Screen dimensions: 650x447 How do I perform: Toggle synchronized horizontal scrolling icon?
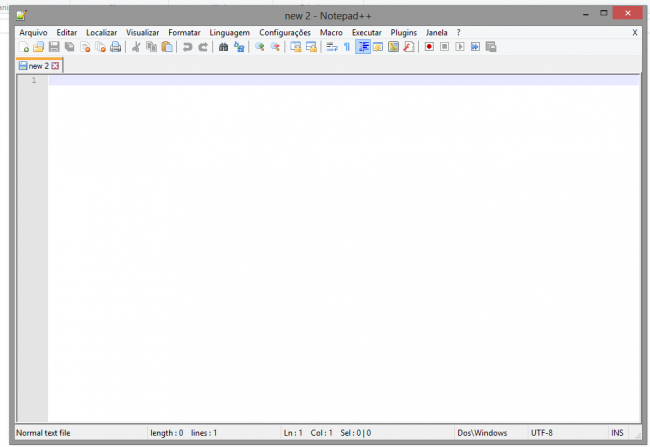click(x=311, y=47)
